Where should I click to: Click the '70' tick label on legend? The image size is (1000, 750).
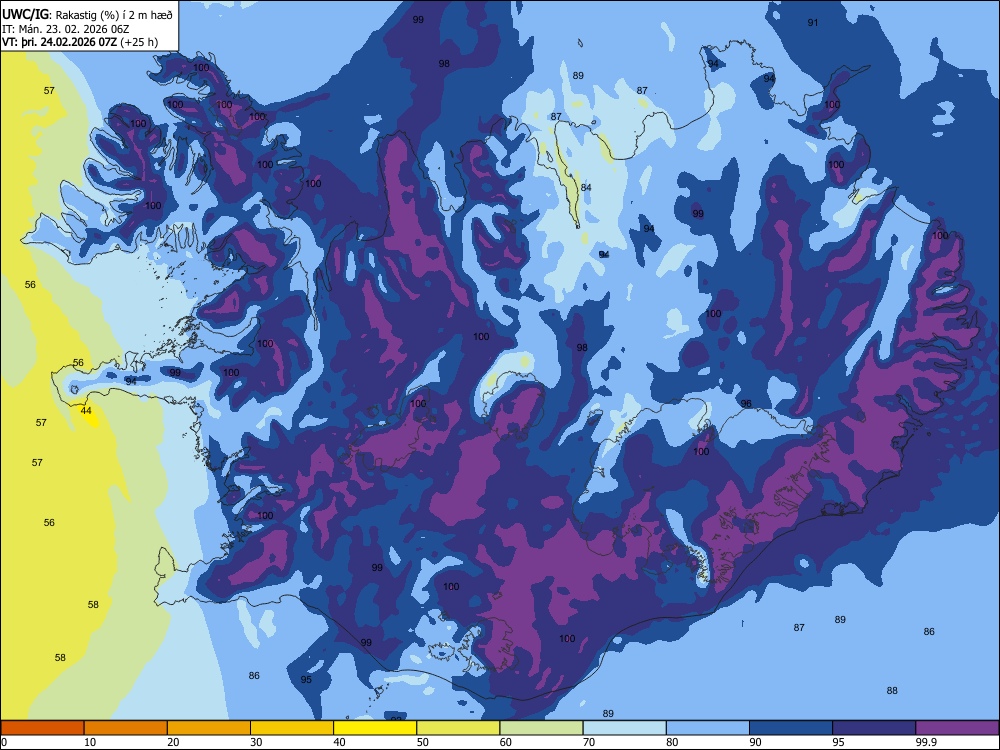pos(589,742)
